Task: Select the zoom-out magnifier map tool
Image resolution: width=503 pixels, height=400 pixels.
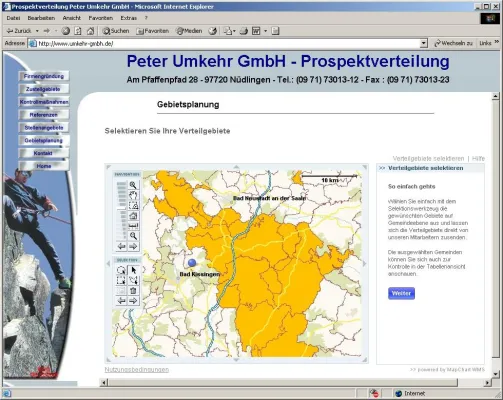Action: [x=133, y=236]
